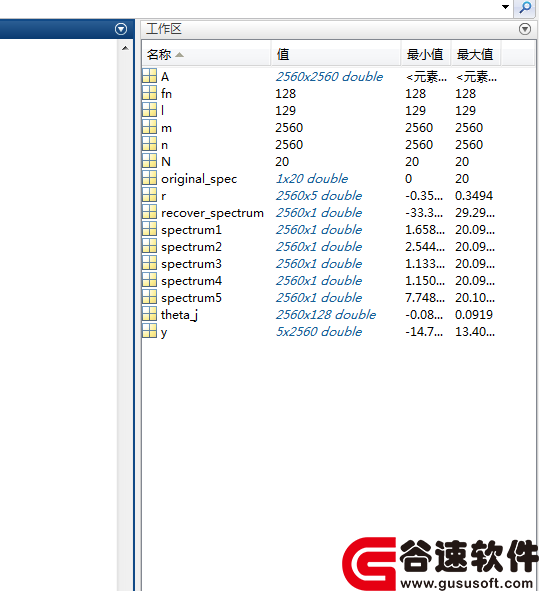
Task: Click value 20 of variable N
Action: coord(282,162)
